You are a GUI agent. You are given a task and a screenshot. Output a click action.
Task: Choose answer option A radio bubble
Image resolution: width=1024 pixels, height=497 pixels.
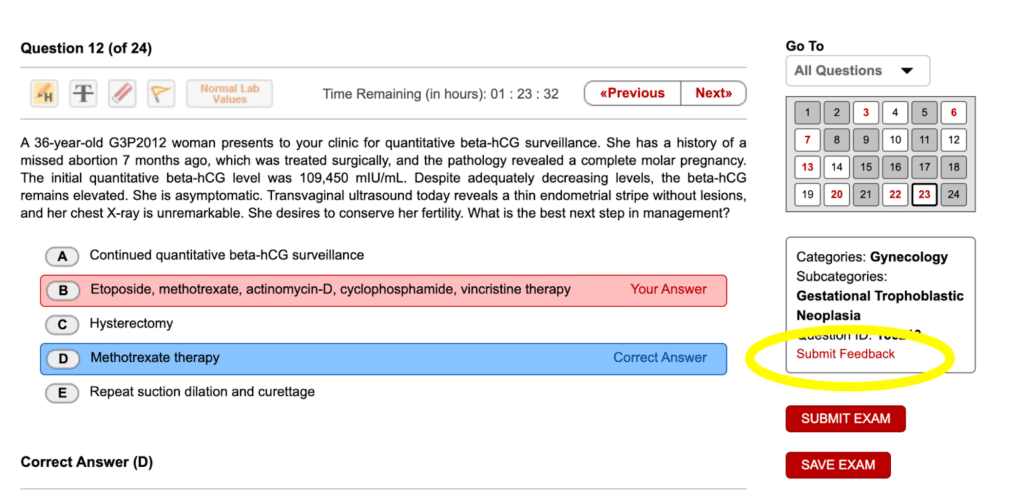62,256
